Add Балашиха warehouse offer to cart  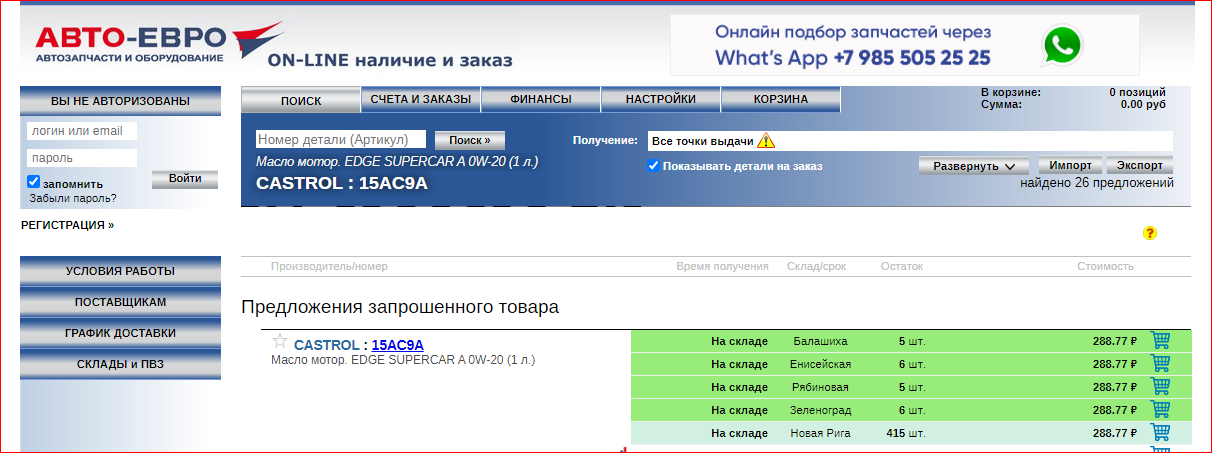tap(1160, 340)
